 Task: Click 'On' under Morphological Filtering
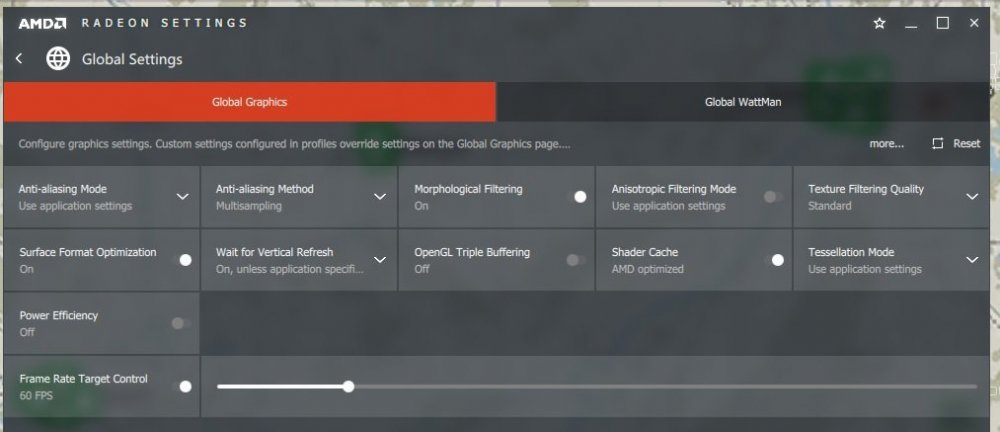(x=421, y=206)
